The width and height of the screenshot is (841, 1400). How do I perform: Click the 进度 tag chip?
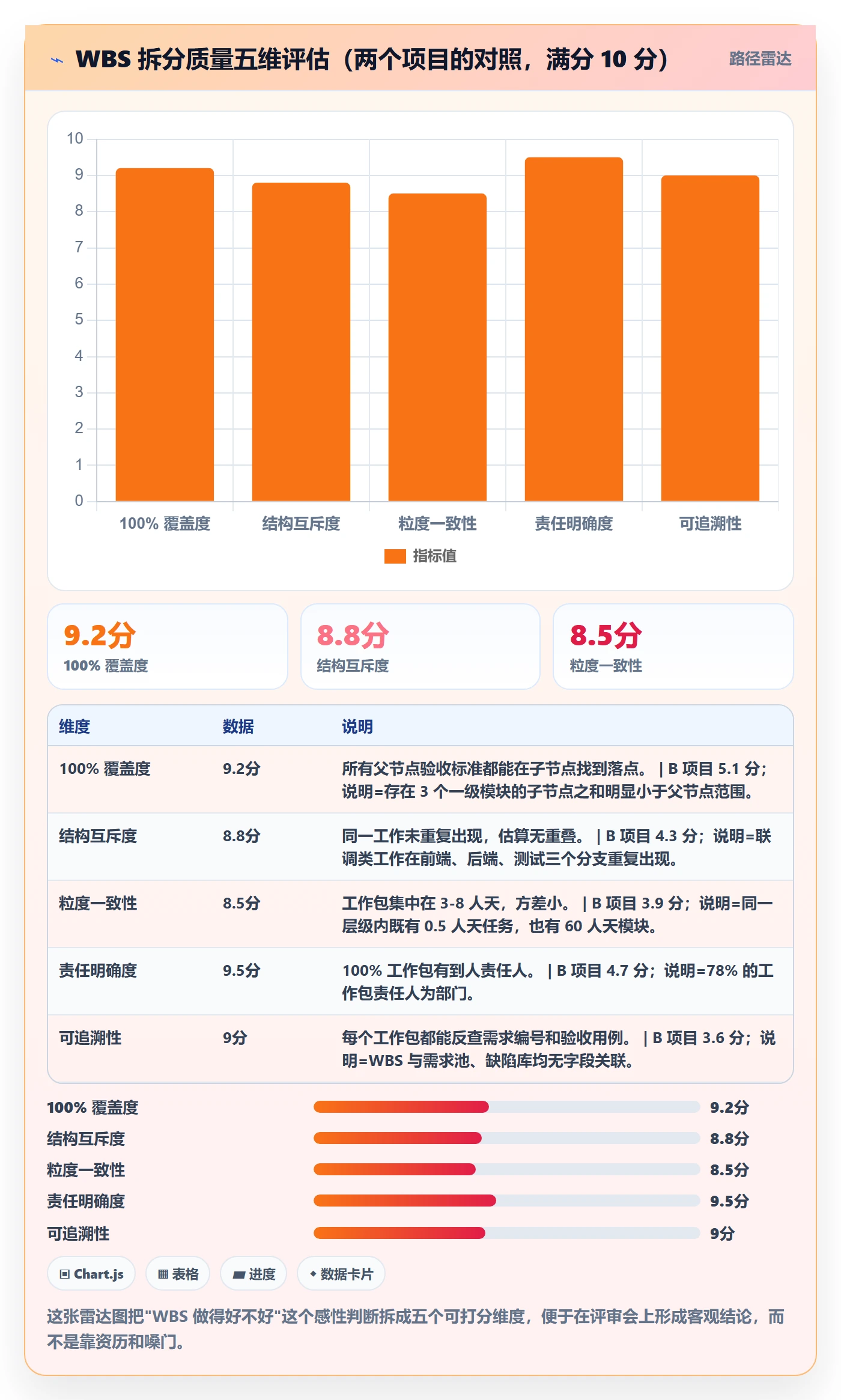(254, 1273)
